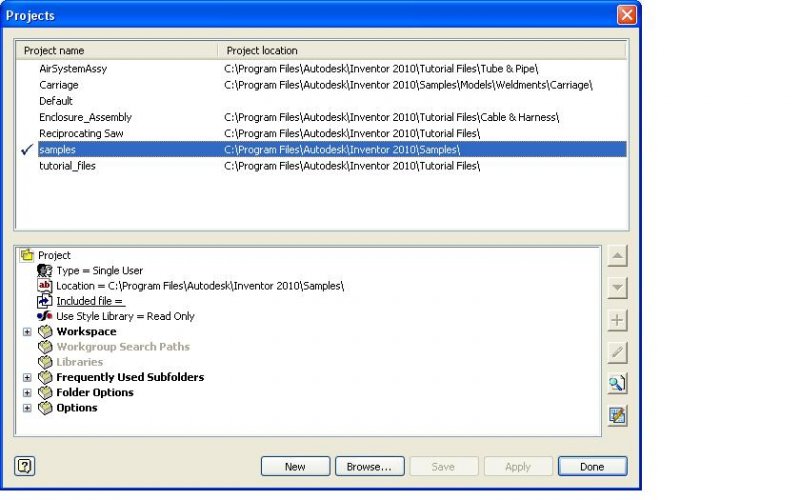
Task: Expand the Folder Options node
Action: click(x=27, y=393)
